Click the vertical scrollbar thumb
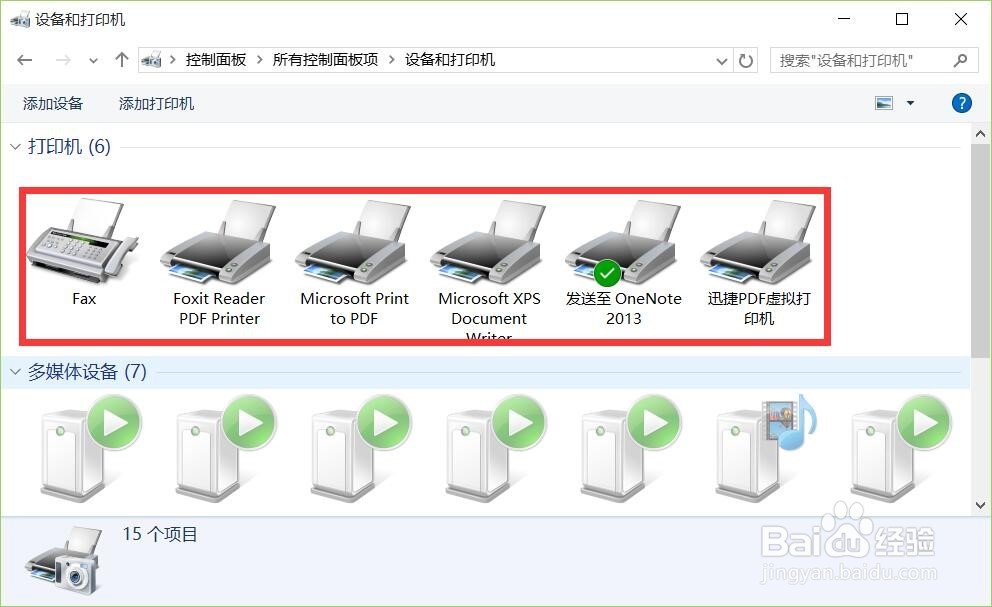 click(x=981, y=251)
